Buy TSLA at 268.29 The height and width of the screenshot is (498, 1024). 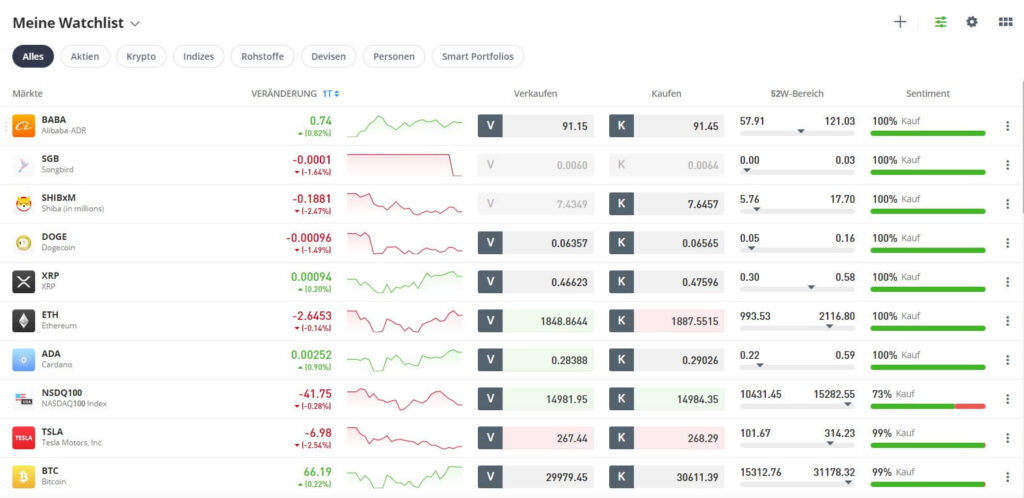click(667, 438)
